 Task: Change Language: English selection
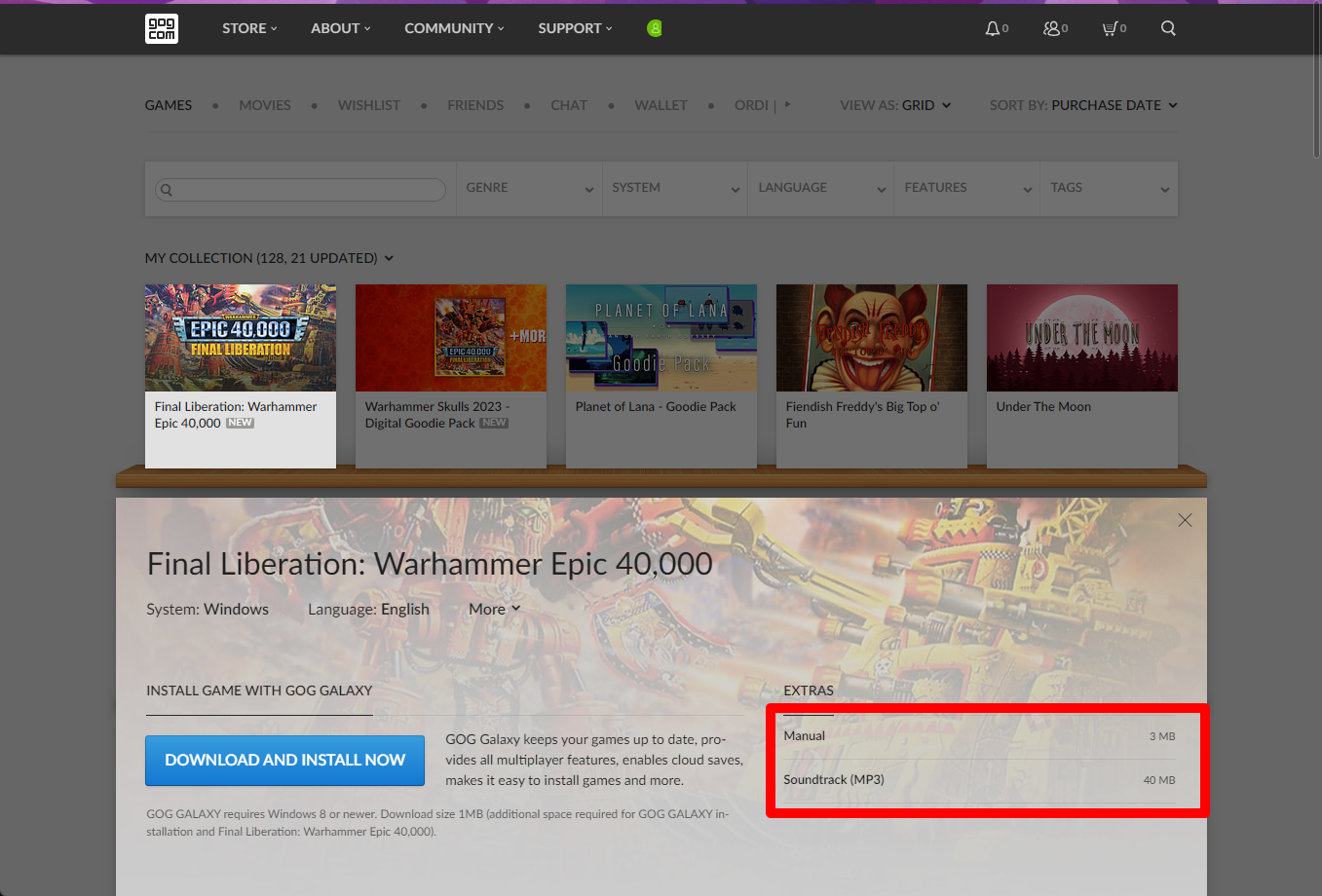click(368, 609)
